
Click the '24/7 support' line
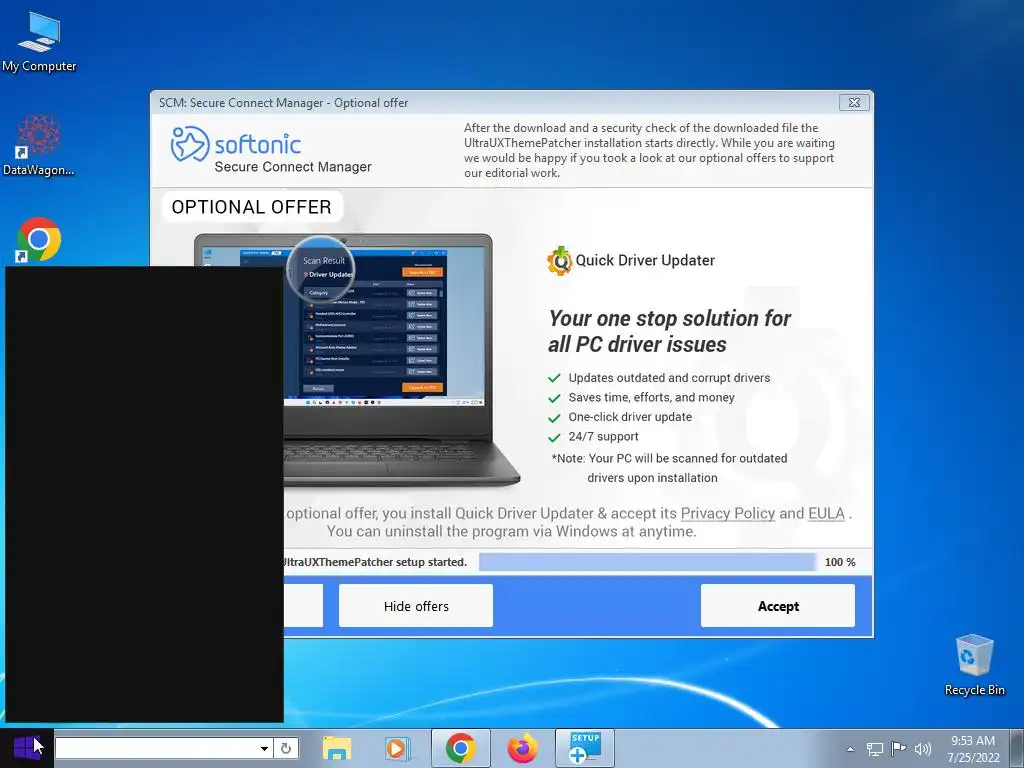(x=603, y=436)
